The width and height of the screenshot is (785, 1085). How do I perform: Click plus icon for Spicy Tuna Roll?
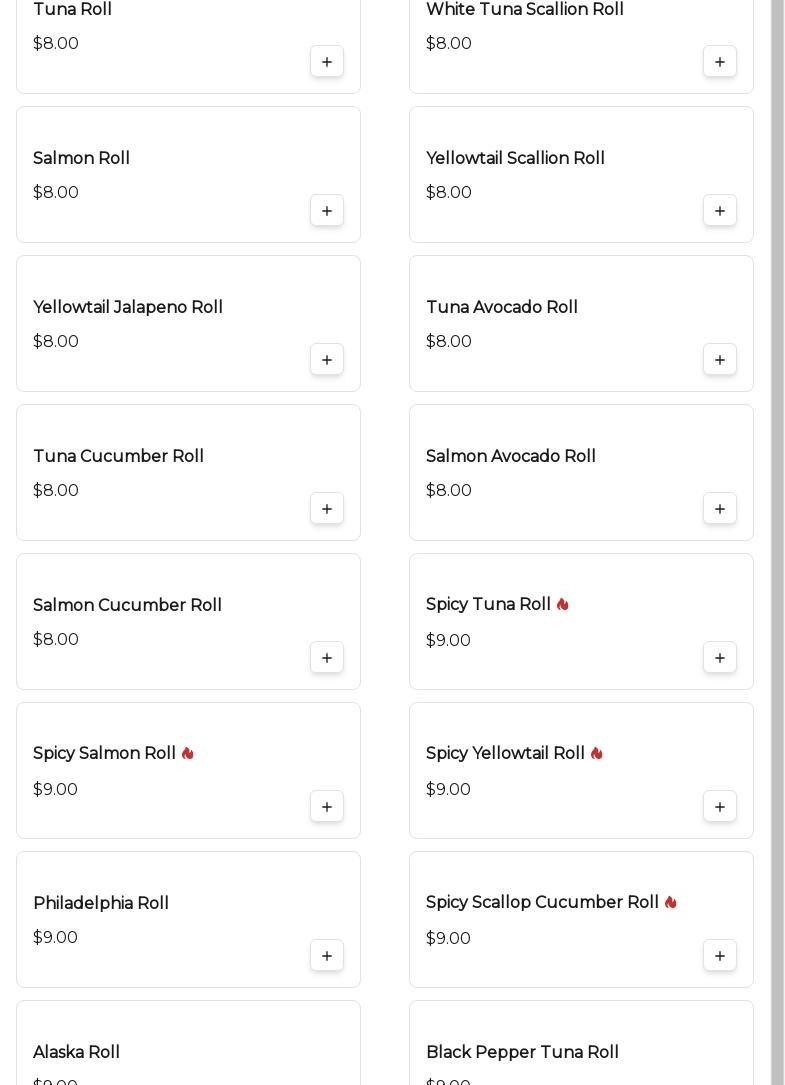(720, 658)
